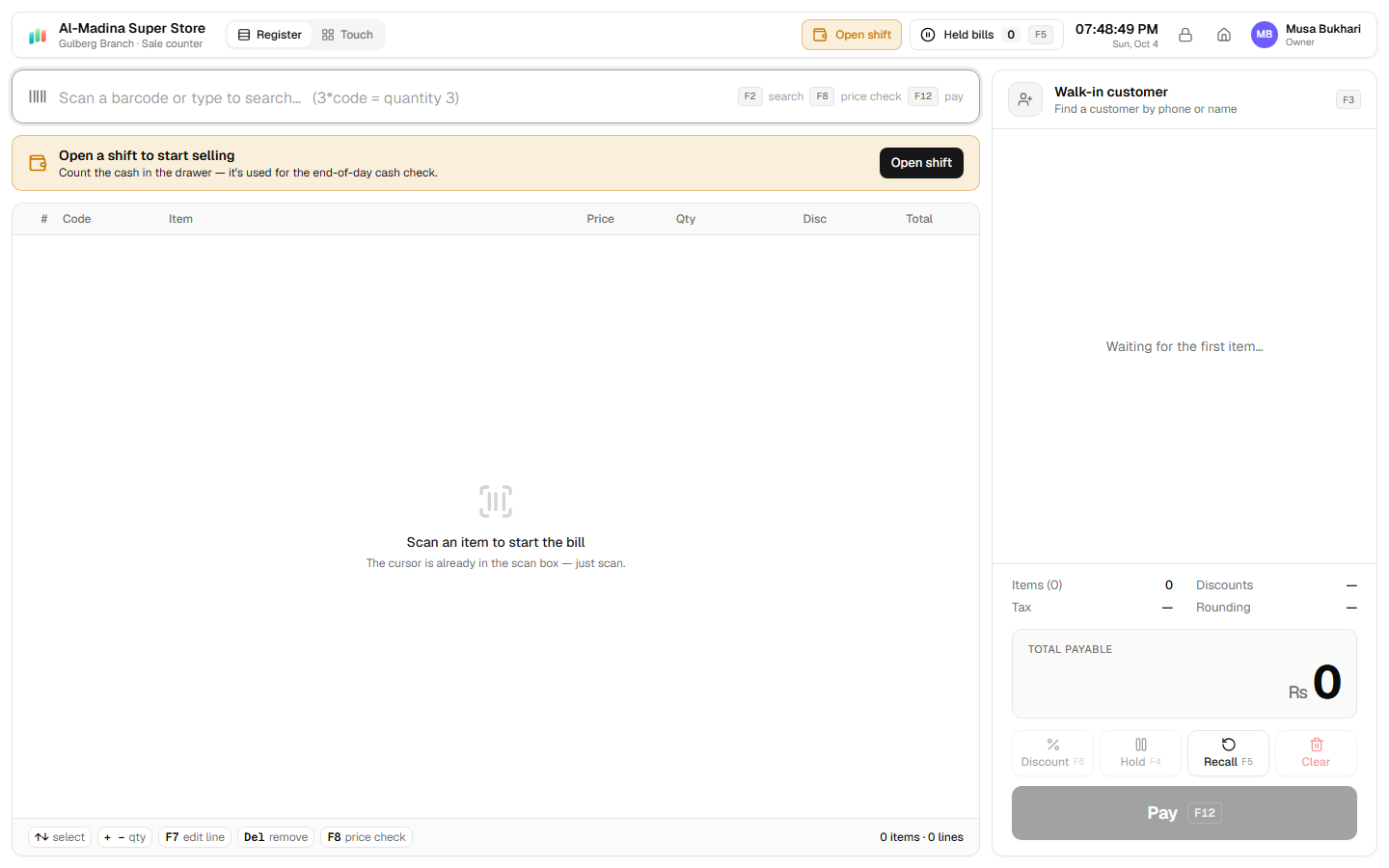Click the Rounding summary label

(1223, 608)
